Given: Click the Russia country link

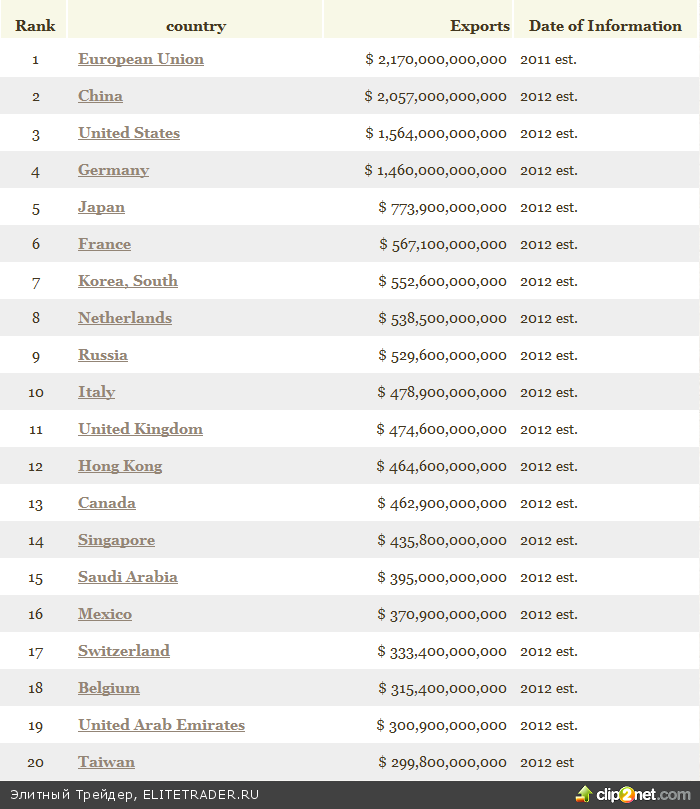Looking at the screenshot, I should [103, 355].
